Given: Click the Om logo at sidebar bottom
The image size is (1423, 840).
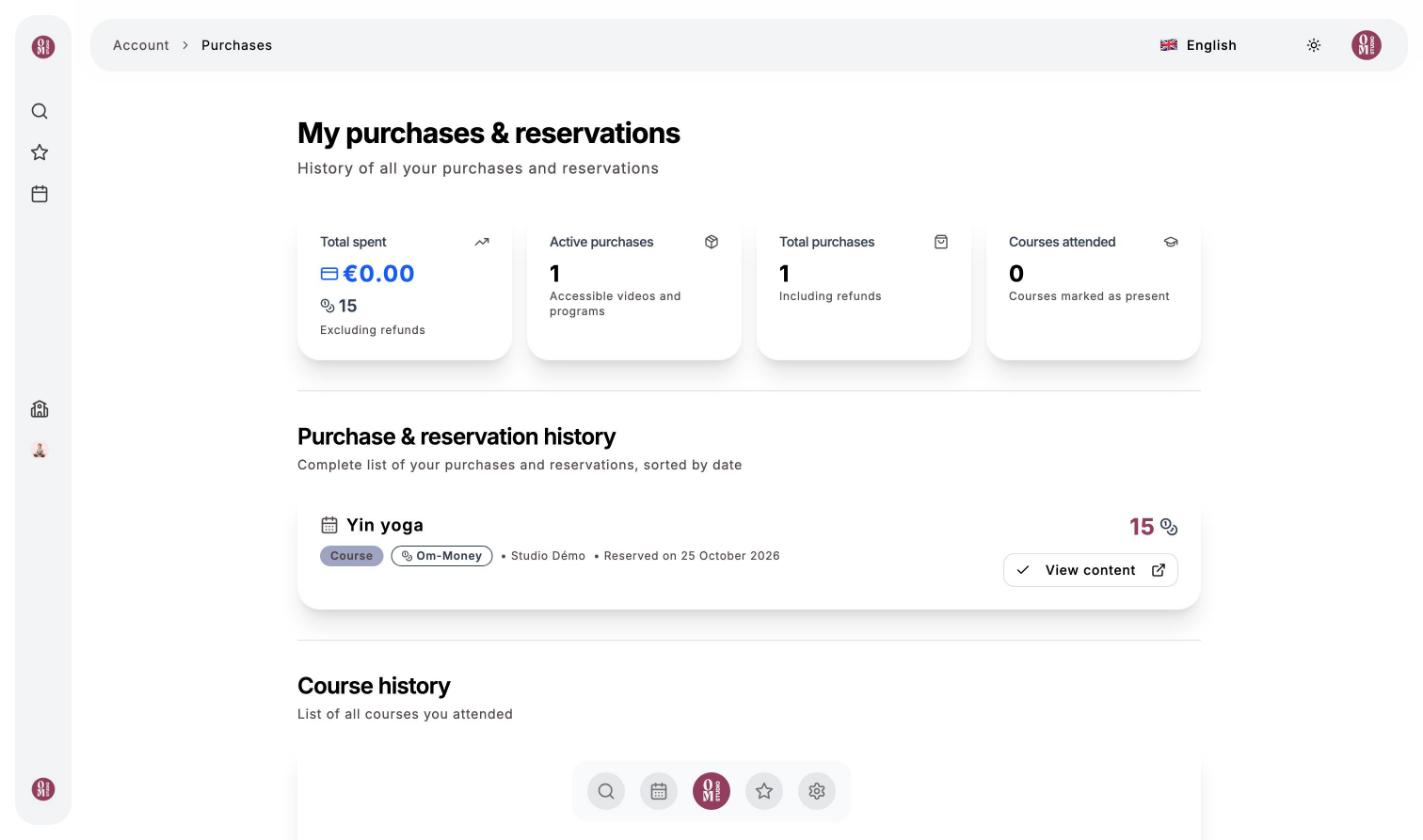Looking at the screenshot, I should (43, 789).
